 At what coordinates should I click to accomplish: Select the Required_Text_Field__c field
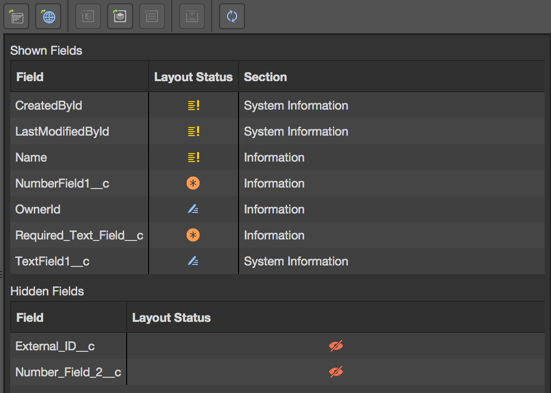point(79,235)
